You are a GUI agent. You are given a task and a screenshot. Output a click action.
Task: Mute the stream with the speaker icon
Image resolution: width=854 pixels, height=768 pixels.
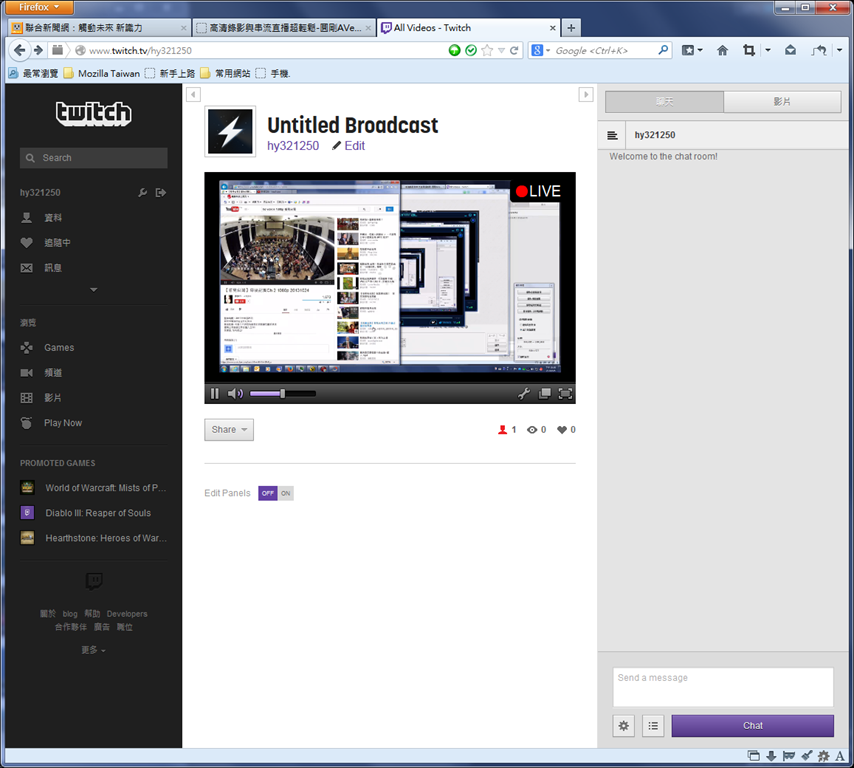[235, 393]
